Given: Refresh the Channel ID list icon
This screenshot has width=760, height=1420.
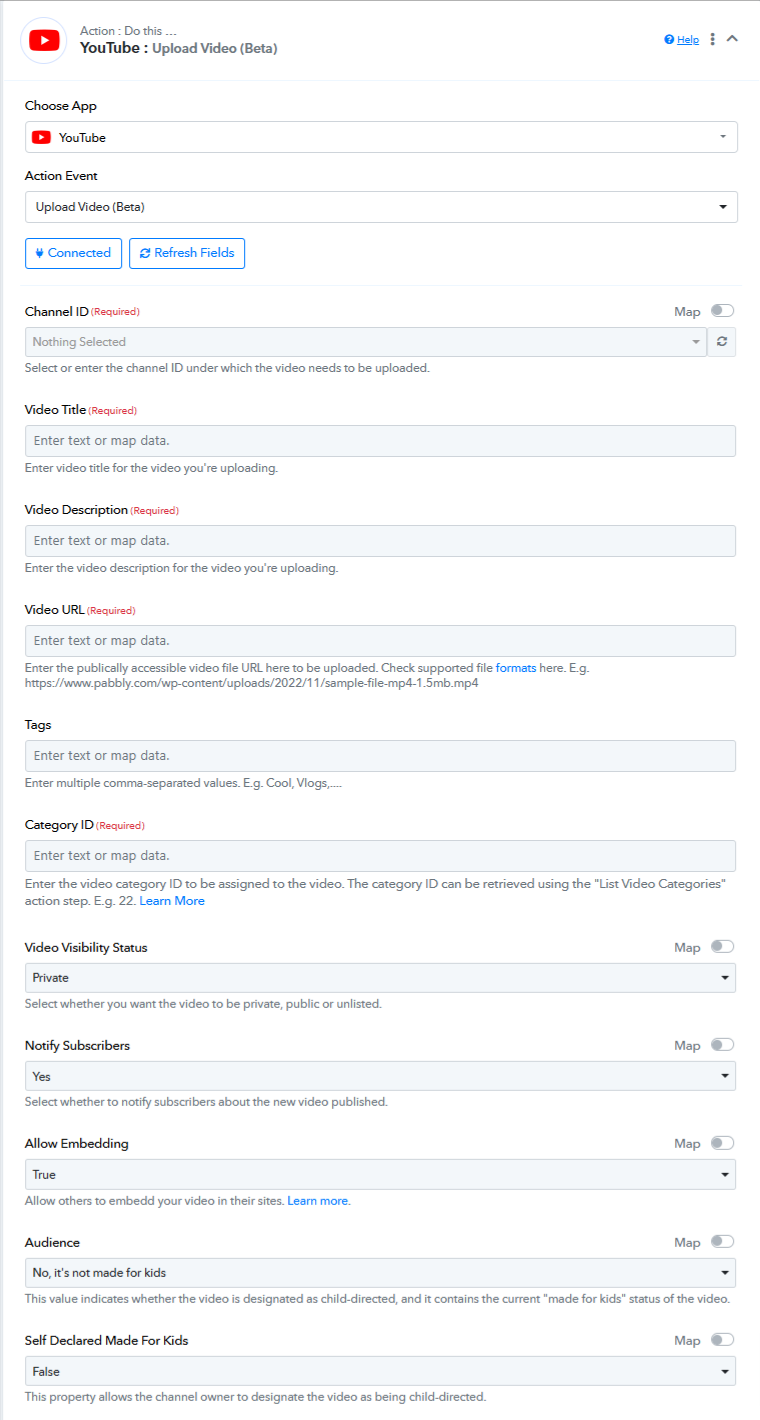Looking at the screenshot, I should pyautogui.click(x=721, y=342).
